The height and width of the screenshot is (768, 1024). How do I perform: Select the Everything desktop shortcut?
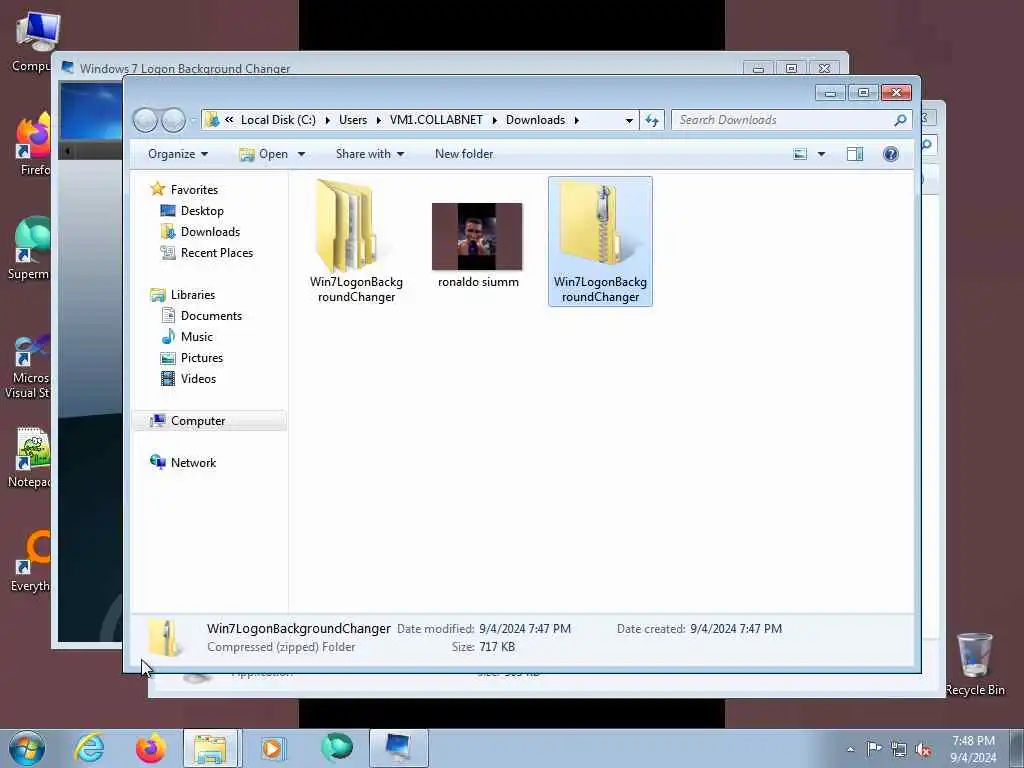click(31, 562)
